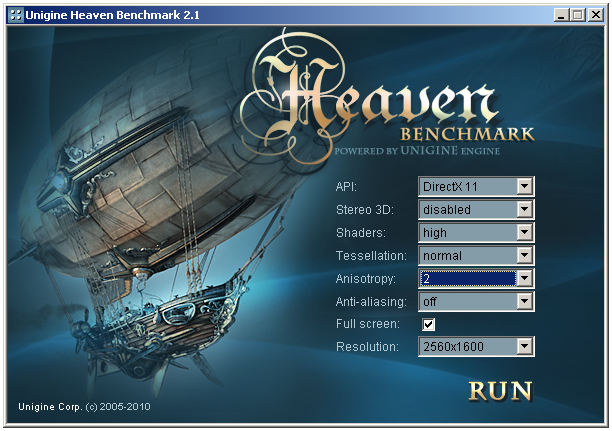
Task: Click the 'Unigine Heaven Benchmark 2.1' title text
Action: [112, 15]
